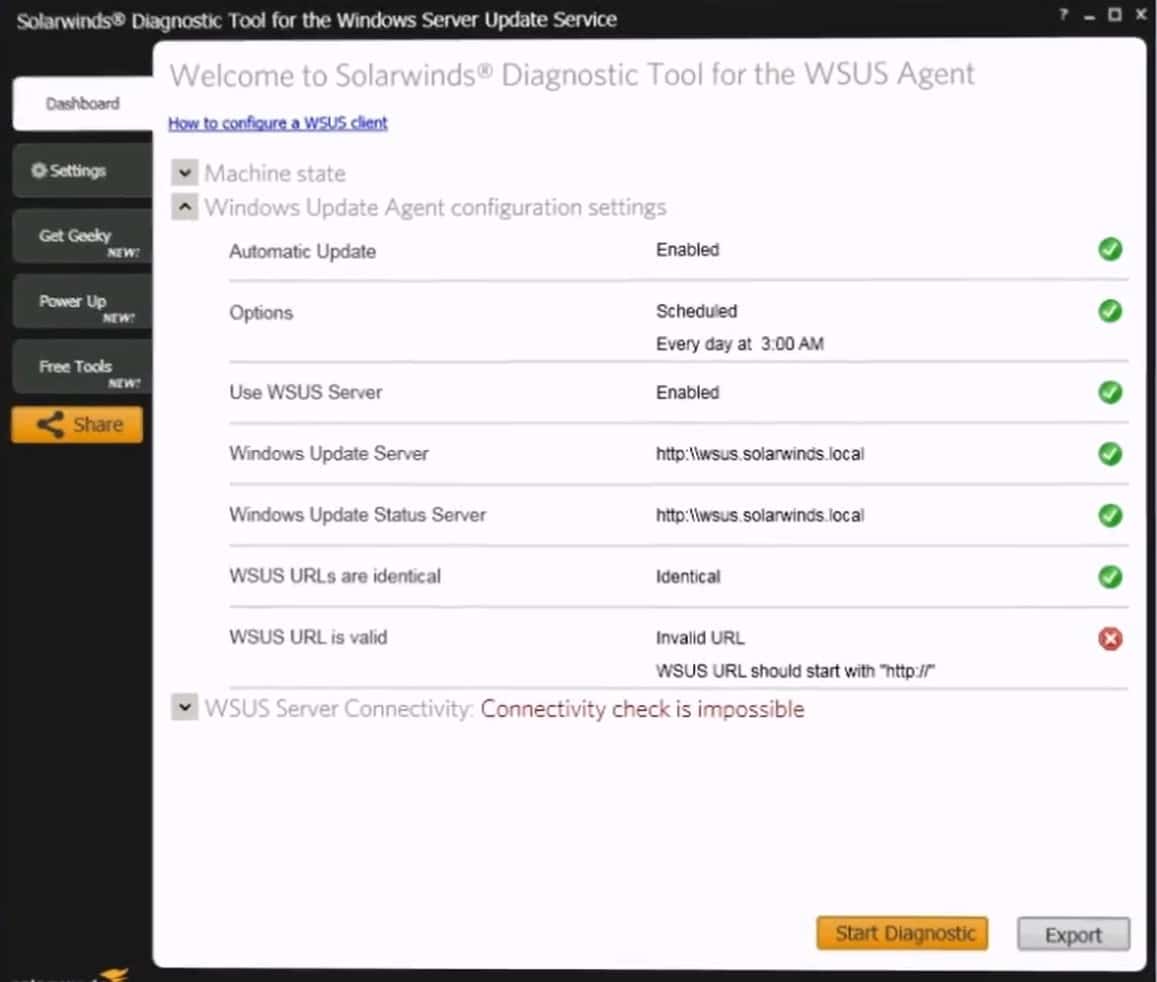
Task: Click the orange Share button
Action: [77, 424]
